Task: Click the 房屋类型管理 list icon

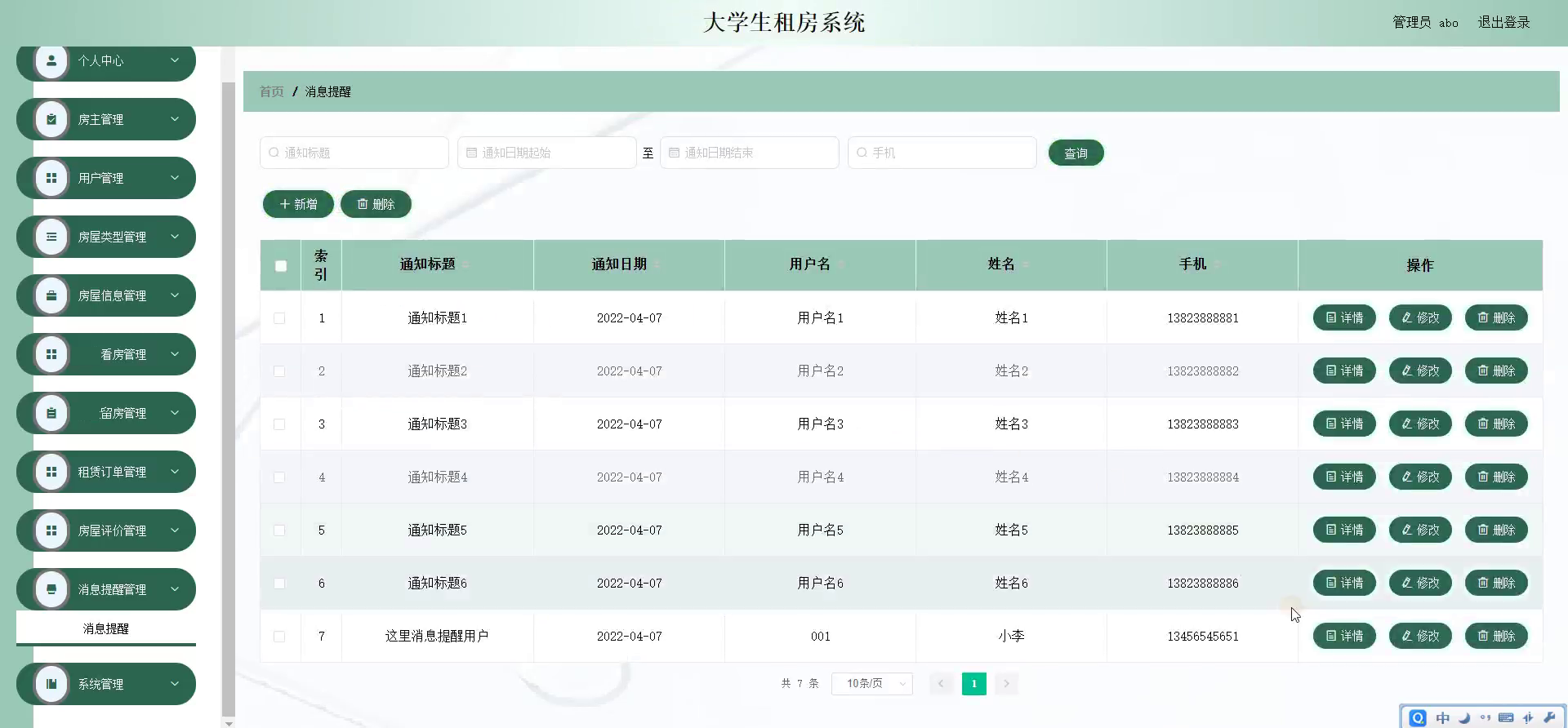Action: (x=51, y=237)
